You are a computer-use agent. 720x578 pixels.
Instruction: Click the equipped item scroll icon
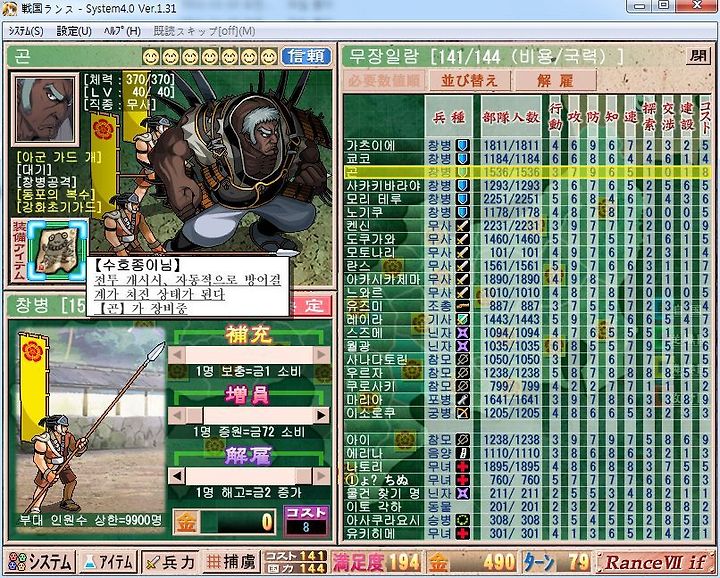[57, 251]
